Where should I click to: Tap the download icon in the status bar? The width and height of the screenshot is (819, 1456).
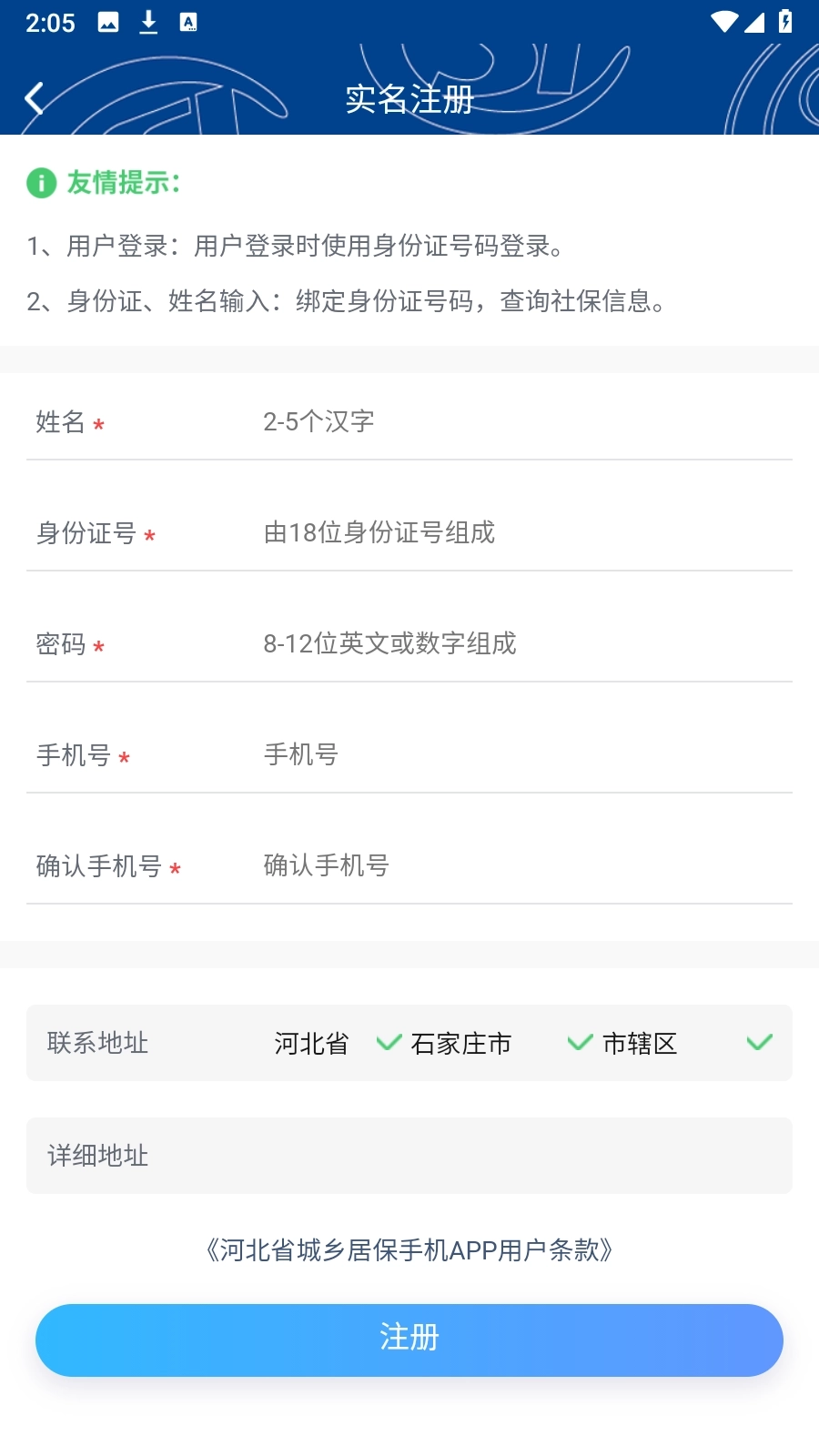147,22
